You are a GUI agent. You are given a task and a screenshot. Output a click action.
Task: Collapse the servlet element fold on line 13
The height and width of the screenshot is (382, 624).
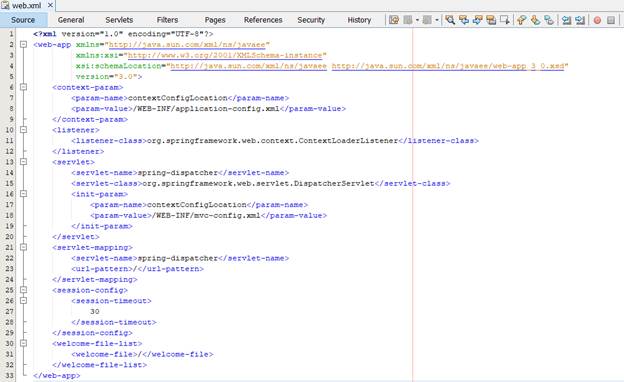coord(23,162)
